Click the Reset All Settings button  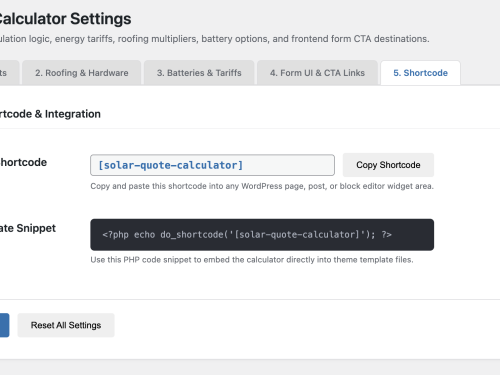click(66, 325)
